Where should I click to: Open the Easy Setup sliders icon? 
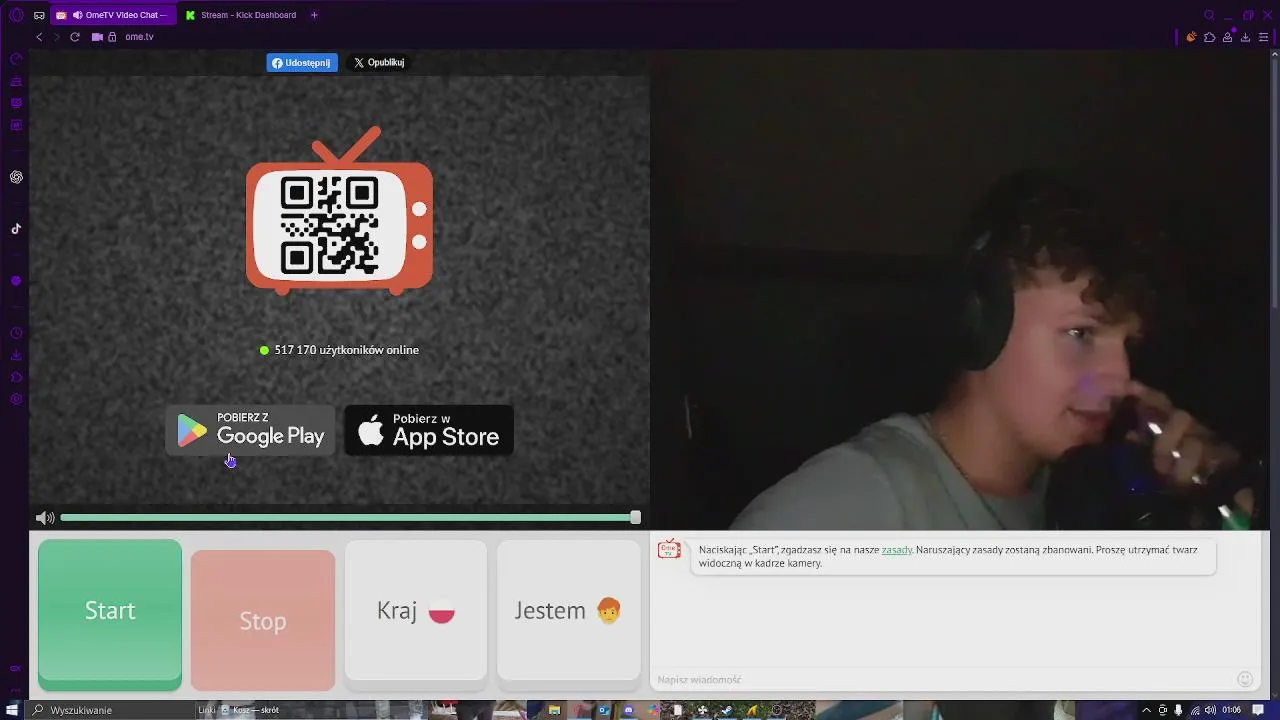pyautogui.click(x=1264, y=37)
